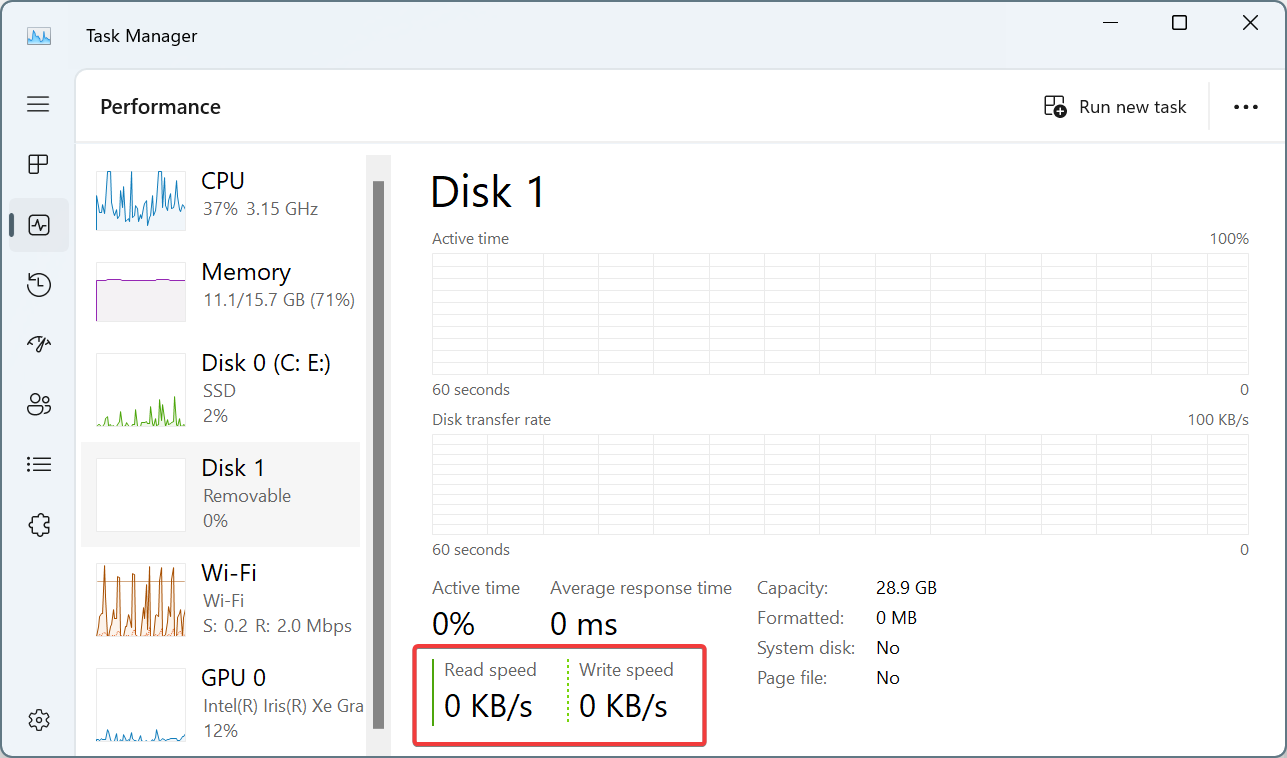This screenshot has width=1287, height=758.
Task: Open Task Manager settings gear
Action: pos(38,719)
